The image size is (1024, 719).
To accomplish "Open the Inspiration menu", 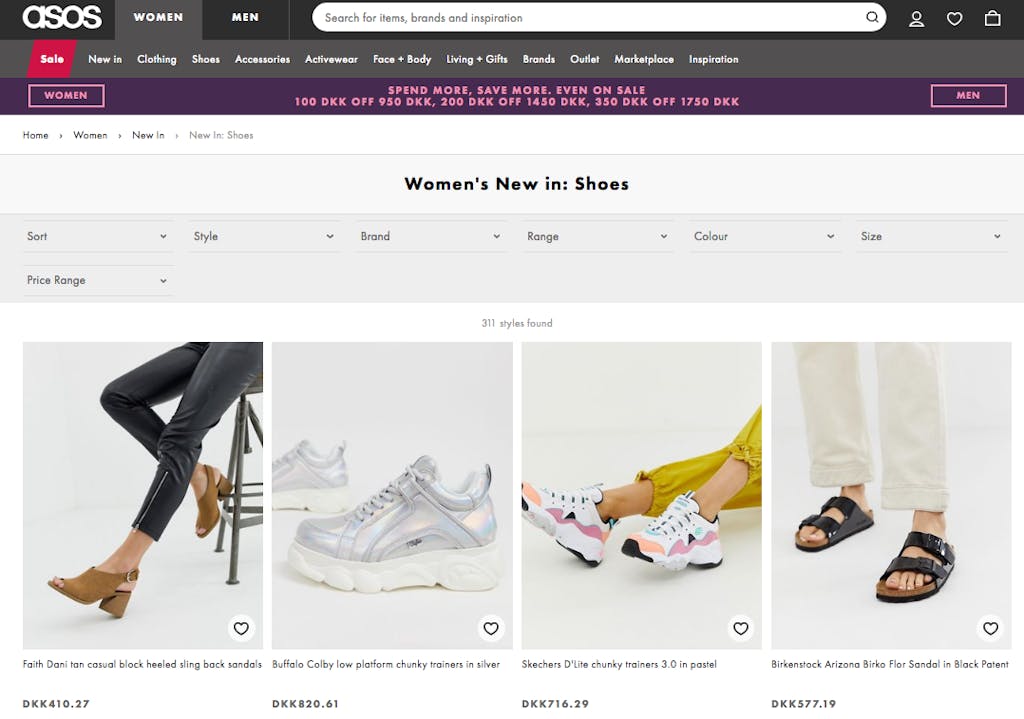I will click(714, 59).
